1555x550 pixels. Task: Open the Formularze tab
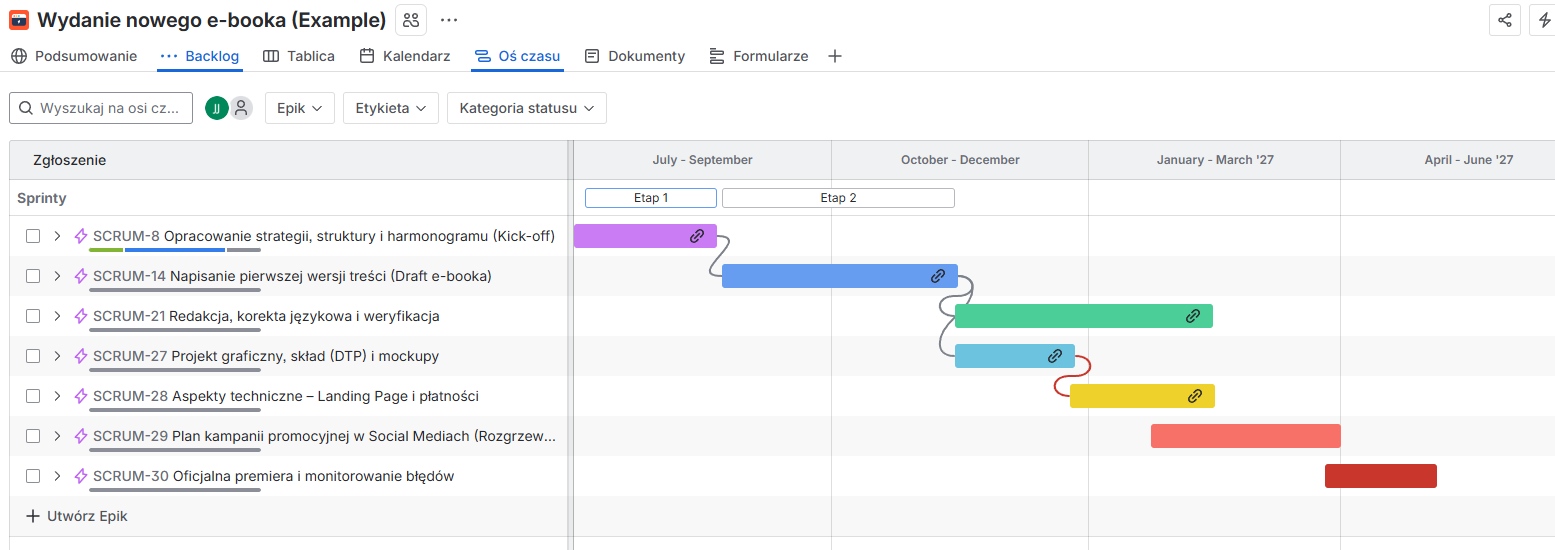759,56
